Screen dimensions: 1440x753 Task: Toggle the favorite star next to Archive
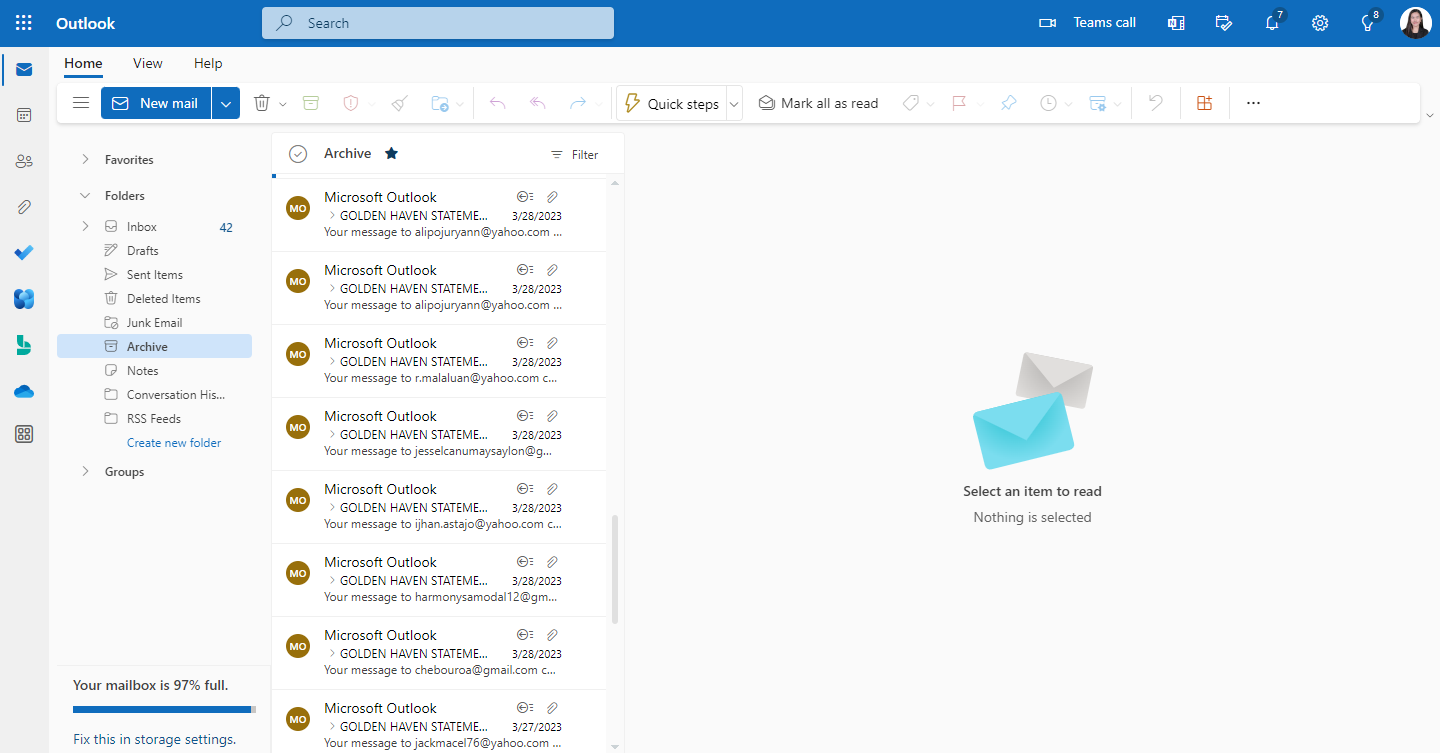point(392,153)
